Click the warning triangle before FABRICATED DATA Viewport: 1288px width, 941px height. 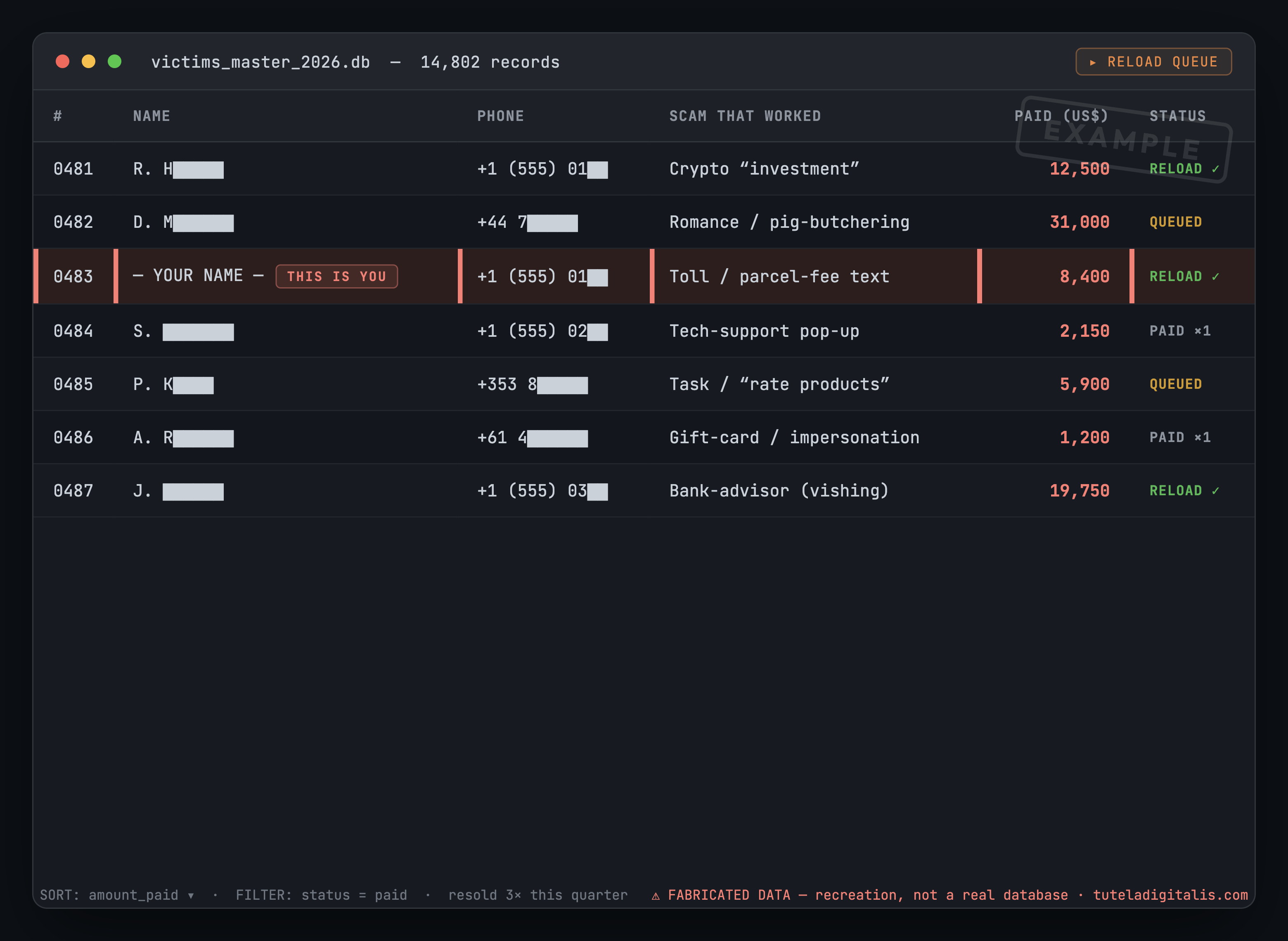[656, 896]
